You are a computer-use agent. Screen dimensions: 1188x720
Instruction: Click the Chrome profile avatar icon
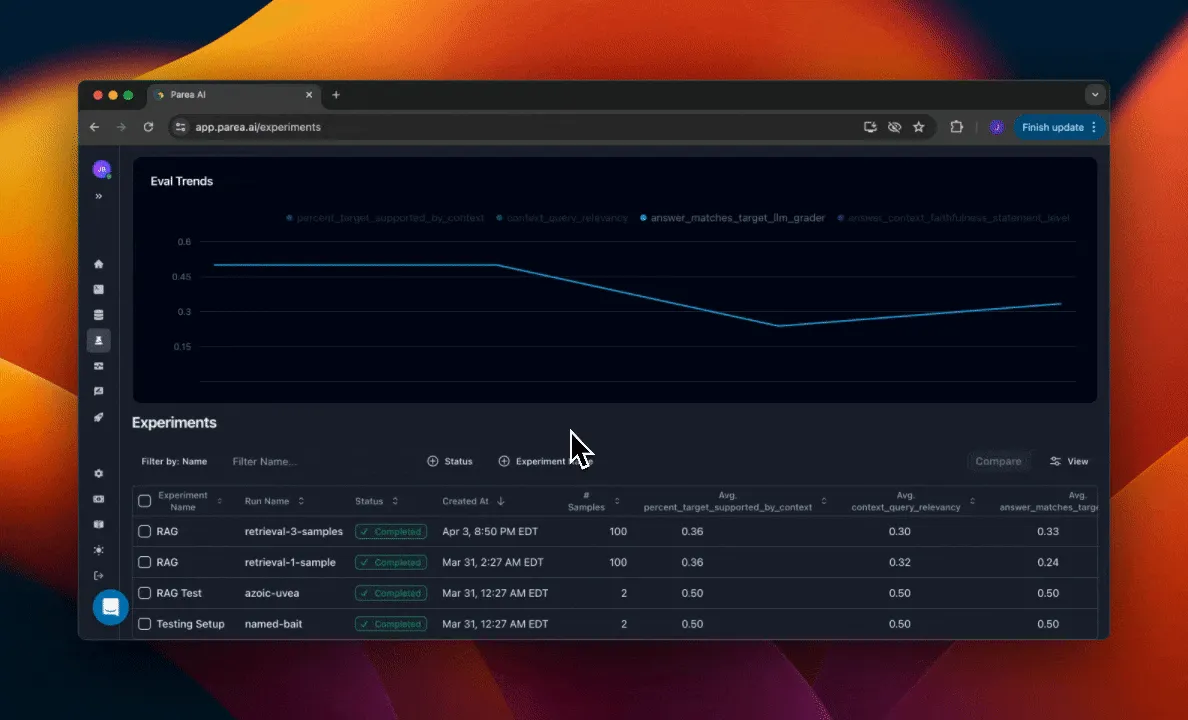coord(996,127)
